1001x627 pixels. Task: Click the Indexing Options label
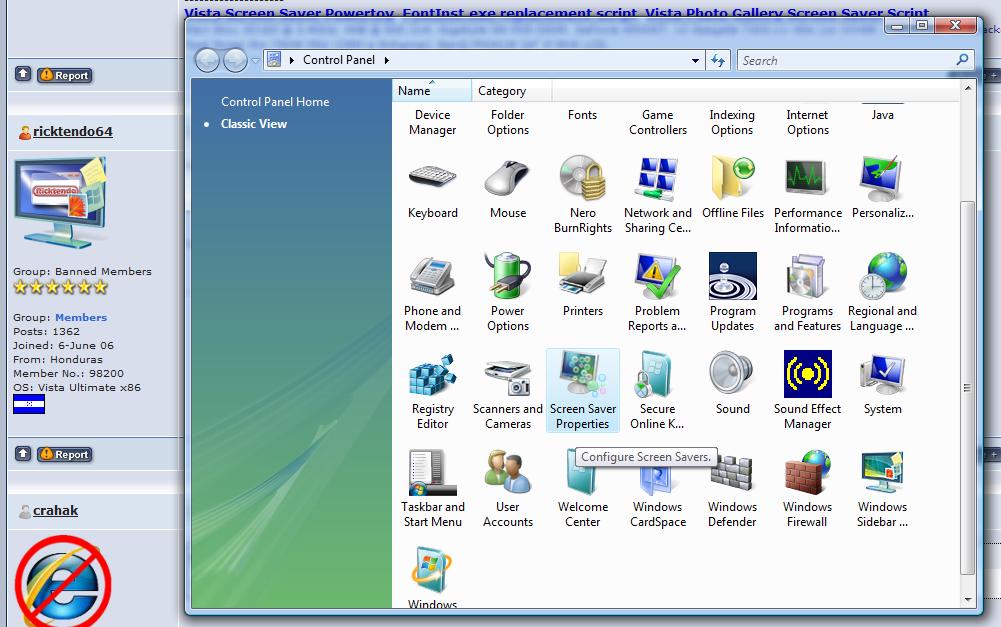(x=732, y=122)
